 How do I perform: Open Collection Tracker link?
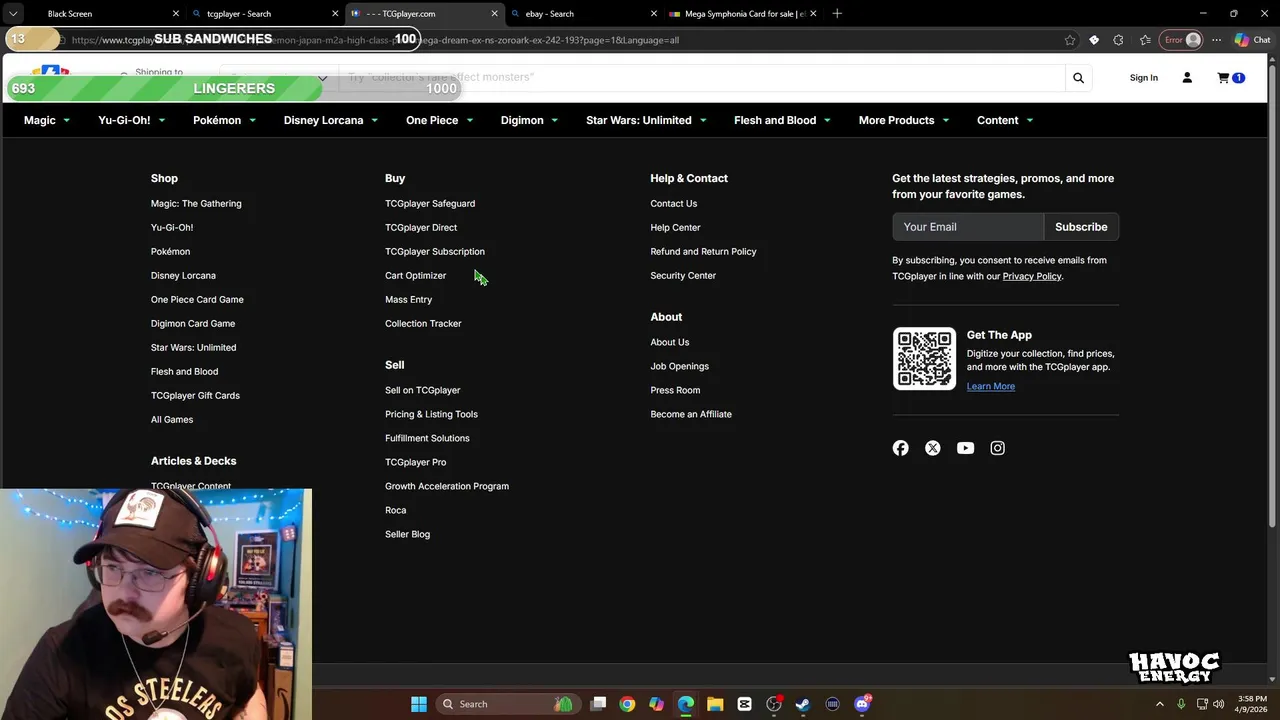(x=423, y=323)
